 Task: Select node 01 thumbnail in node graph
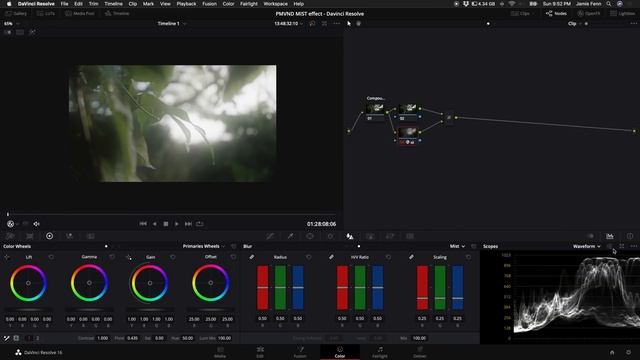375,109
